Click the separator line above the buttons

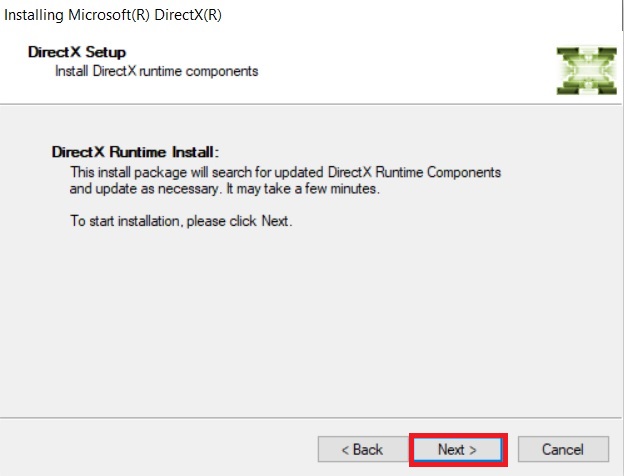[310, 418]
